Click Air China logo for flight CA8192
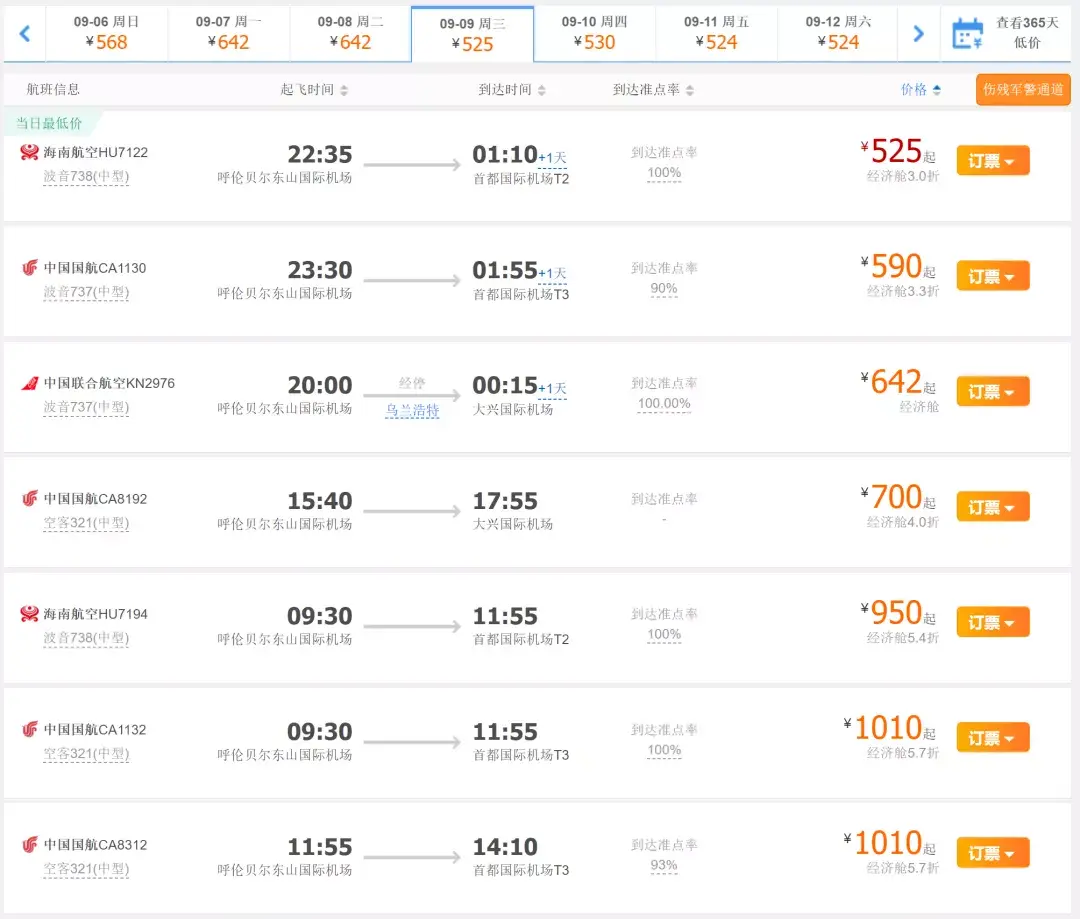The image size is (1080, 919). (x=29, y=498)
